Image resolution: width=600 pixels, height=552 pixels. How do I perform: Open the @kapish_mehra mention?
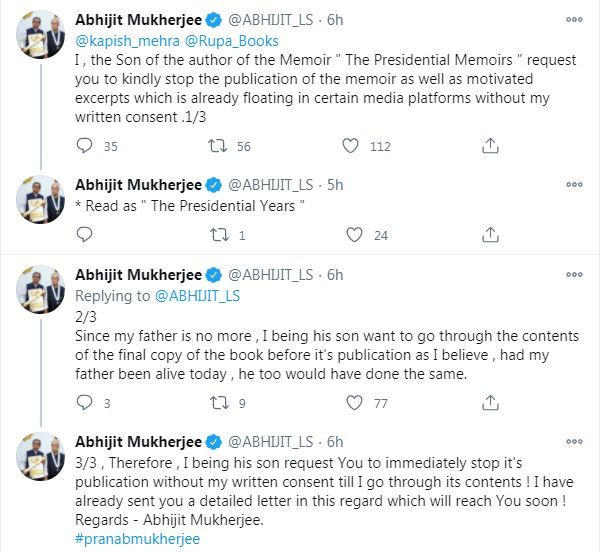pos(119,41)
